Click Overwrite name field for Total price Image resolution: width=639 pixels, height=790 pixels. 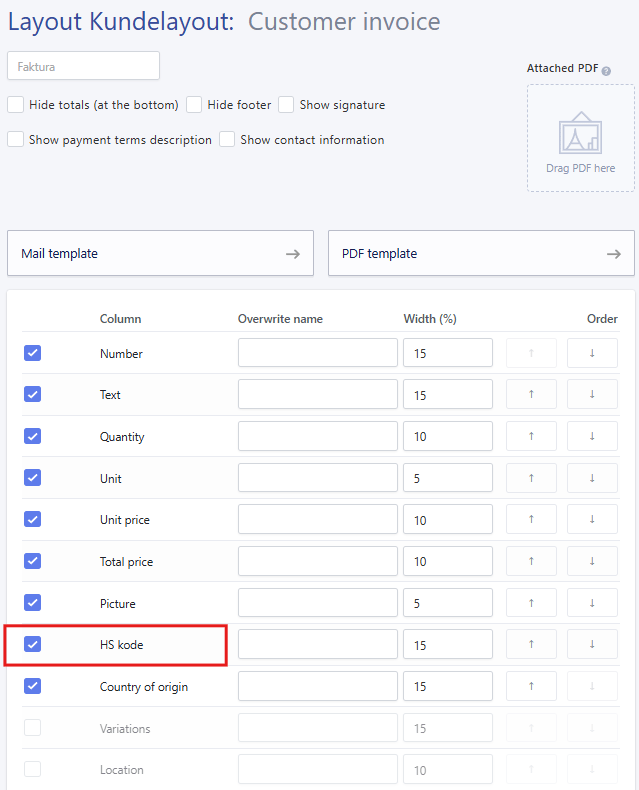pos(317,562)
